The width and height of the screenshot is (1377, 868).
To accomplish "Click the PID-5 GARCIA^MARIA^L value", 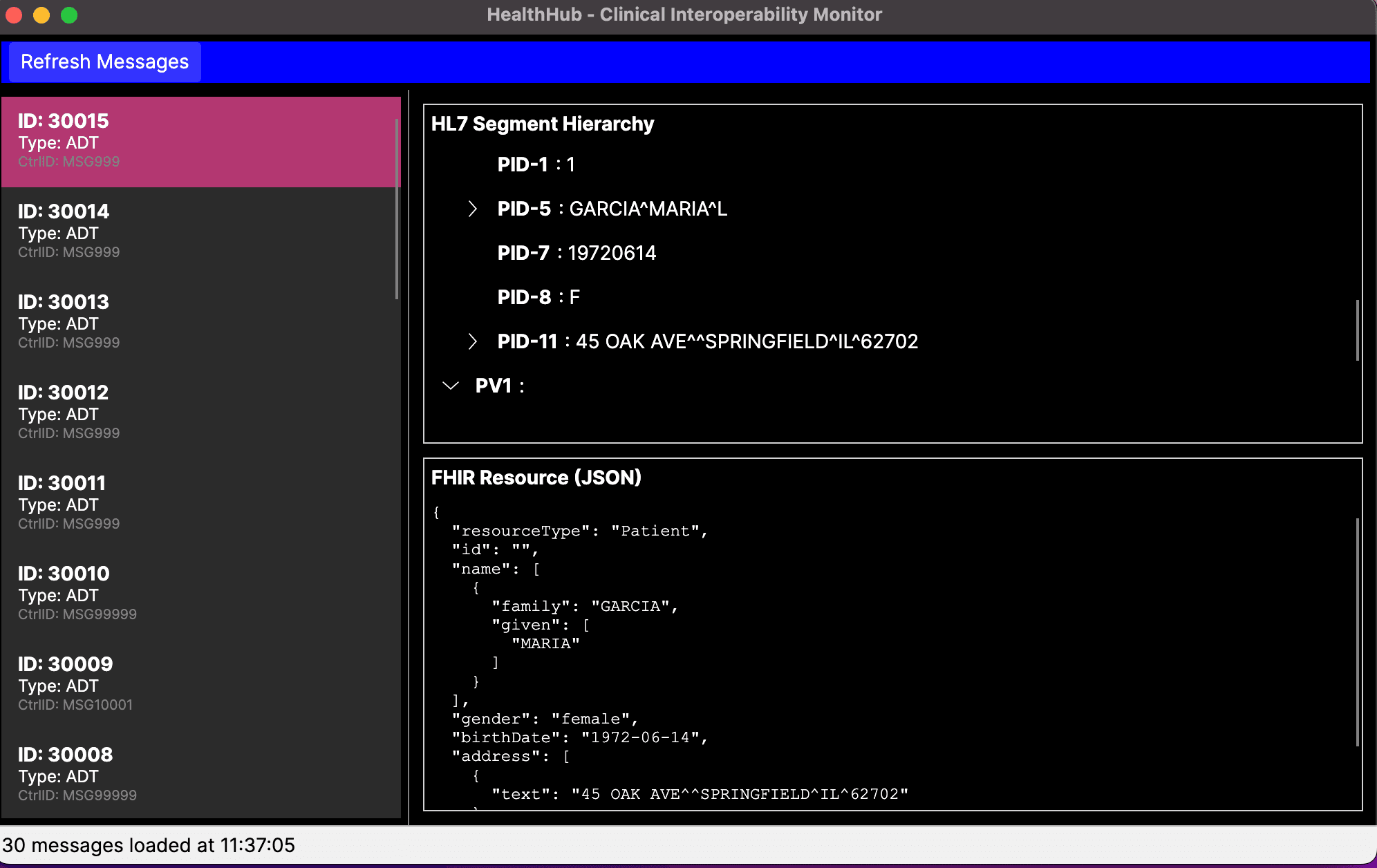I will (648, 209).
